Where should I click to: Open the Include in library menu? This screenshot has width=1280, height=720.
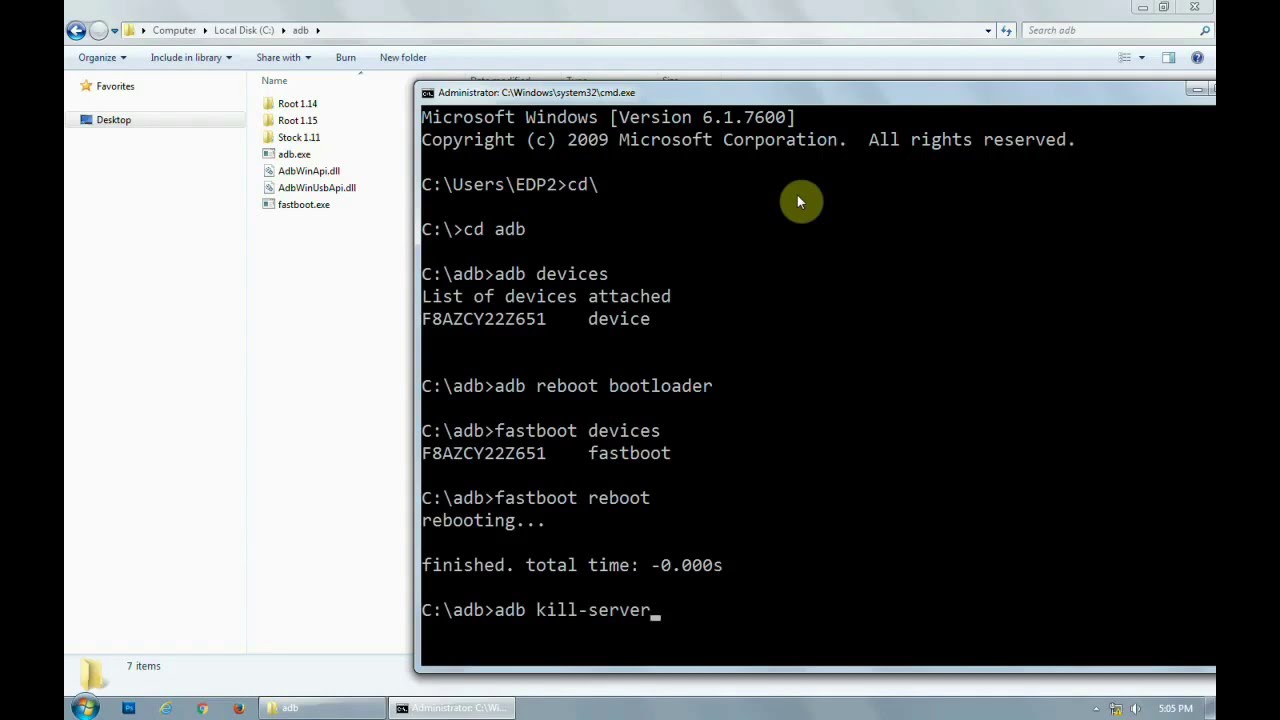point(191,57)
